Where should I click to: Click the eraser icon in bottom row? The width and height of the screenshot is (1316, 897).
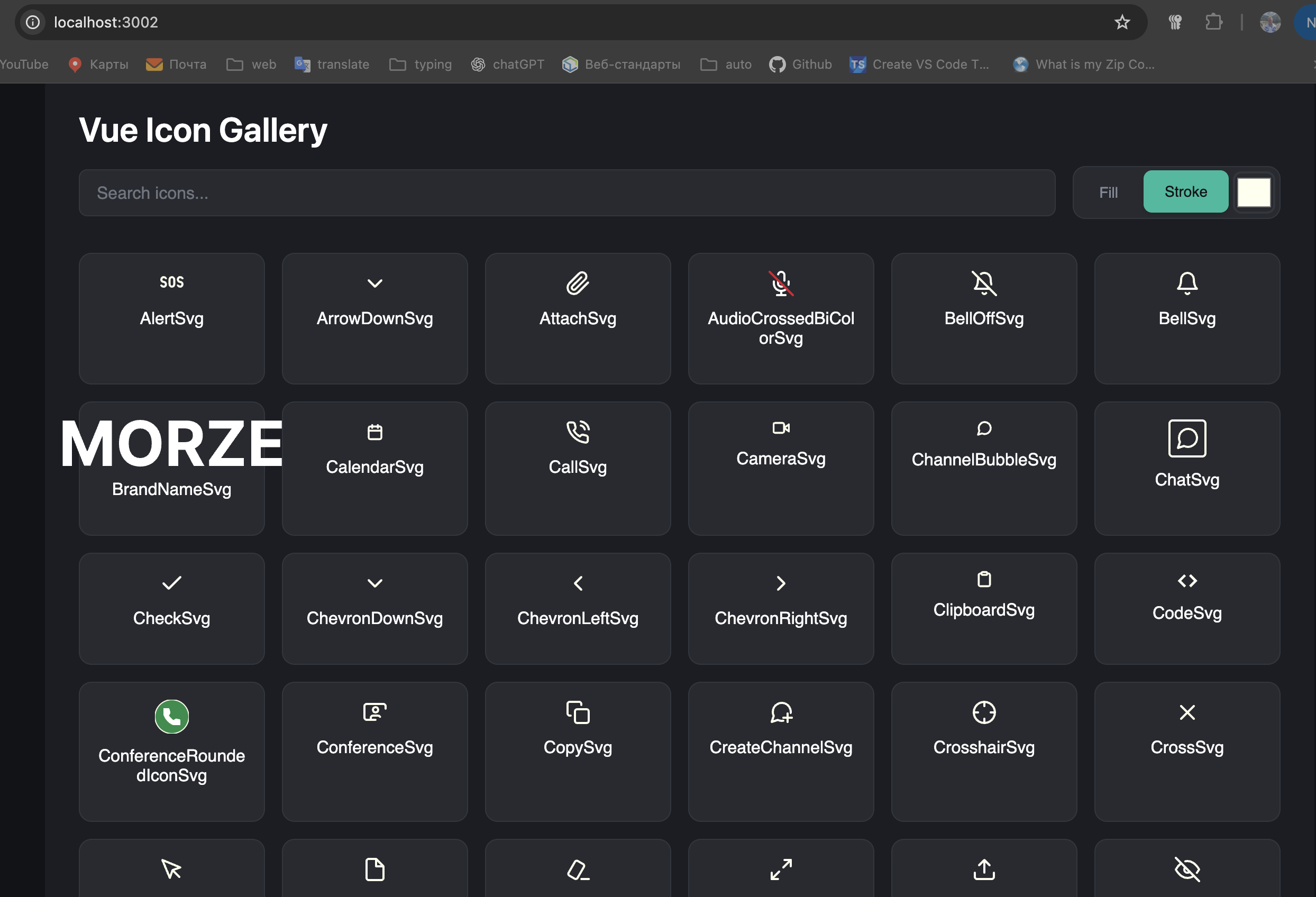point(578,869)
